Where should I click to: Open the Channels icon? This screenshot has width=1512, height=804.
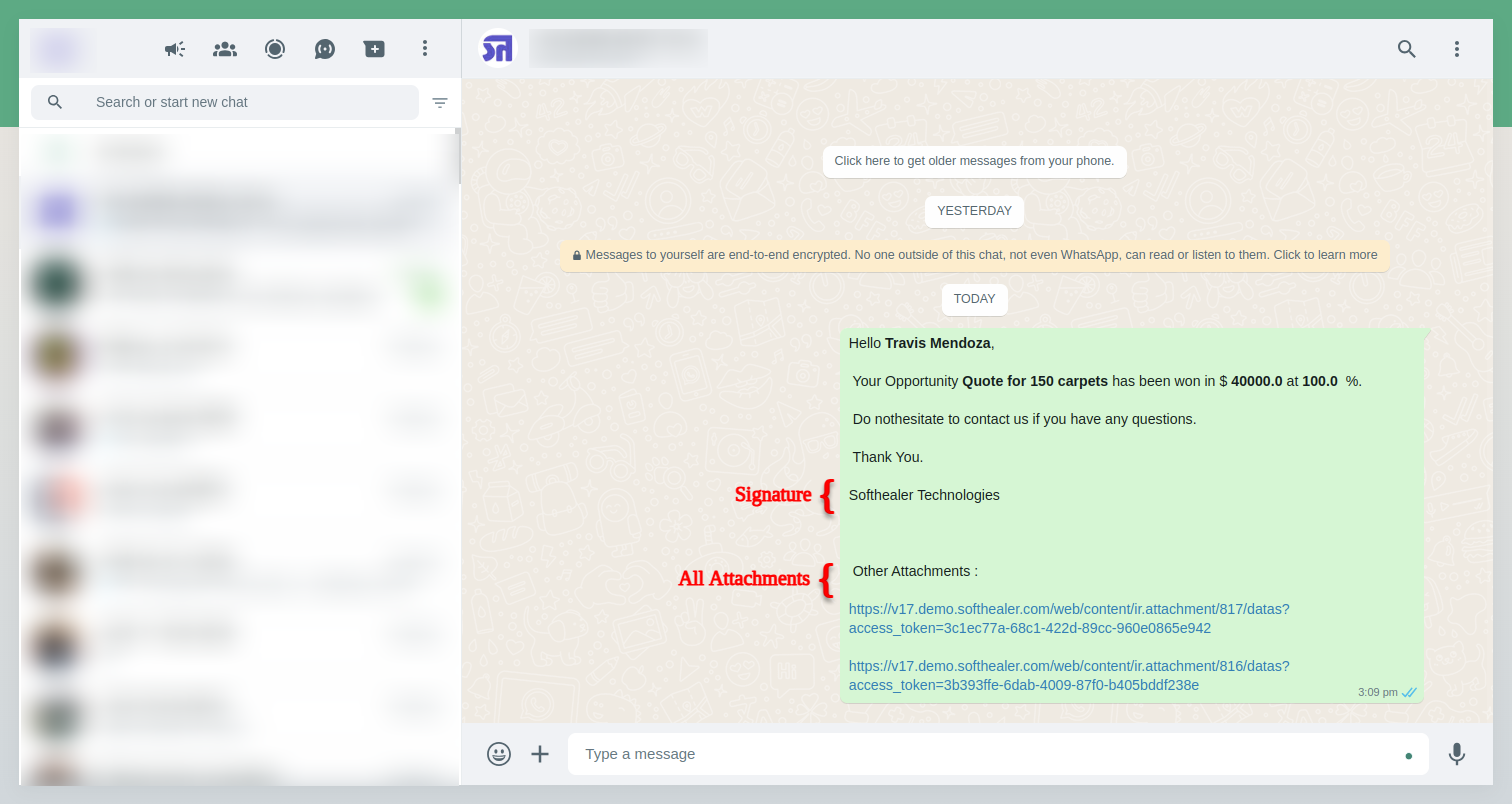pos(325,48)
